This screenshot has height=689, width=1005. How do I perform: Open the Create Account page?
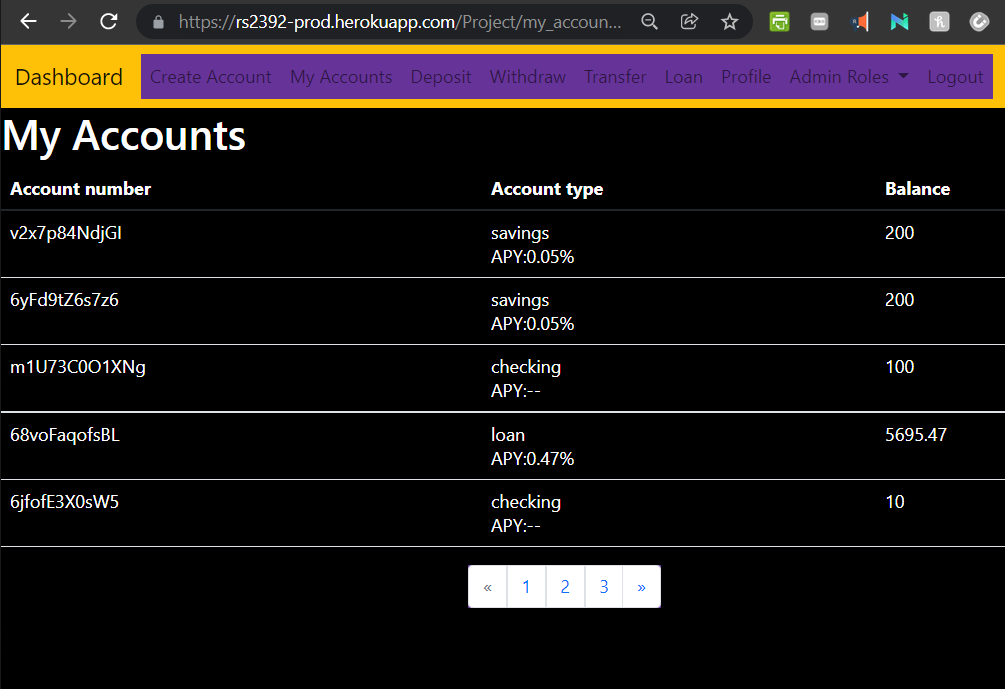[x=210, y=76]
